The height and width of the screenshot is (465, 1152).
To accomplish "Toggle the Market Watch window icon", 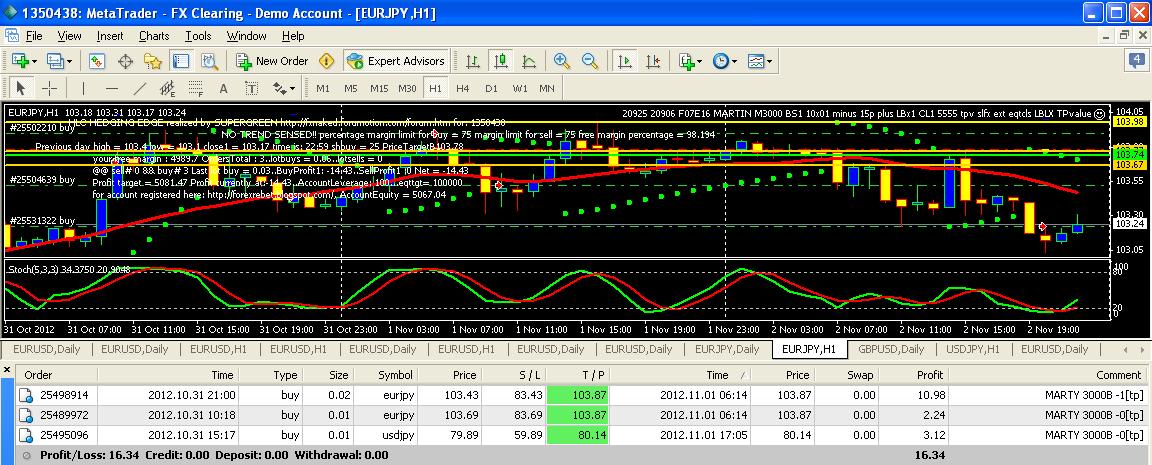I will pyautogui.click(x=97, y=61).
